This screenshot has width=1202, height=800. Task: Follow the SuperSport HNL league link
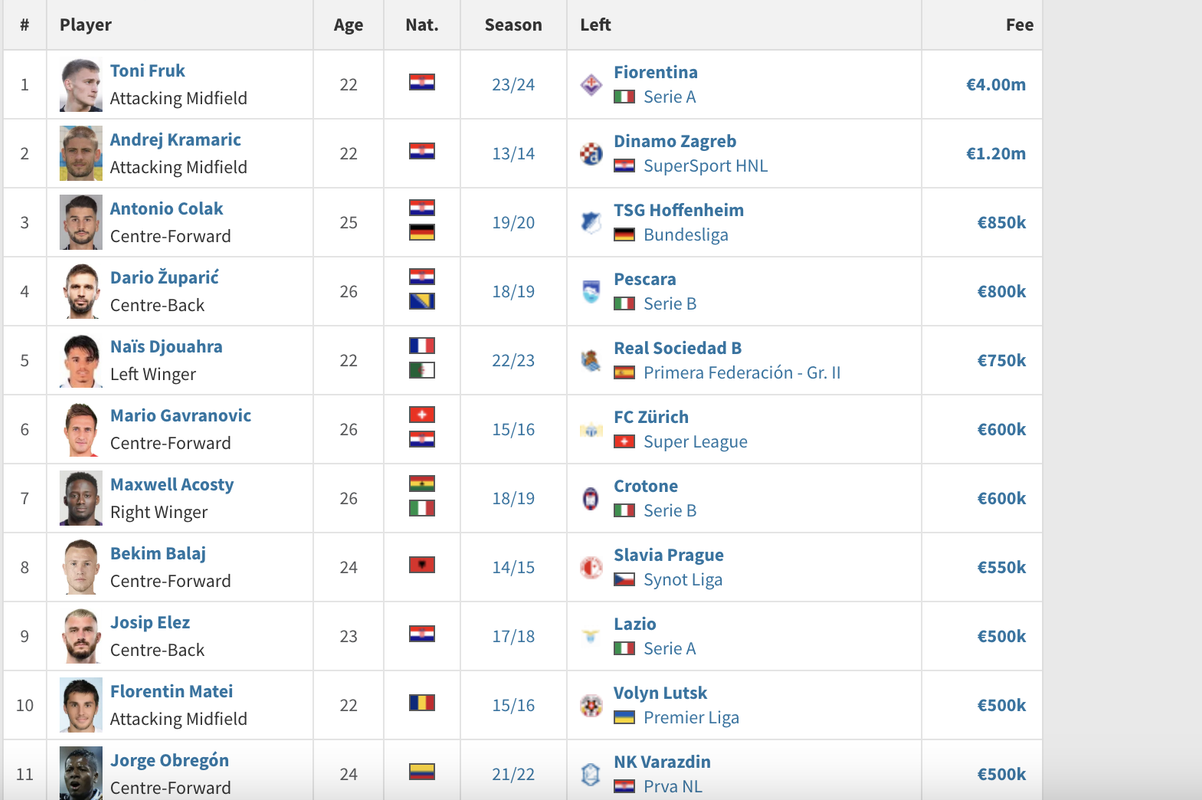click(x=705, y=166)
